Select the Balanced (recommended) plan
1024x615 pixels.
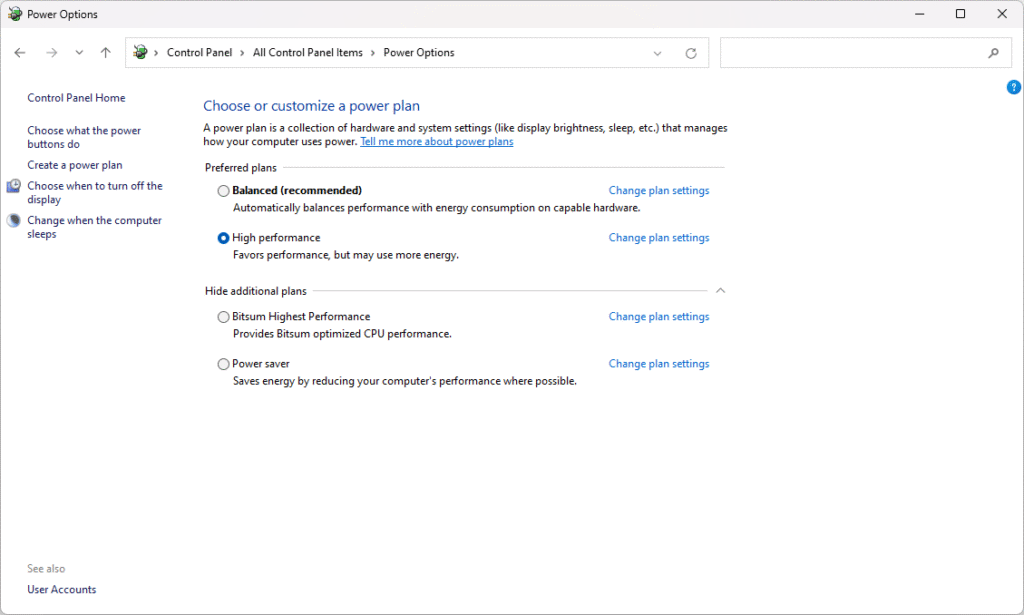tap(223, 191)
